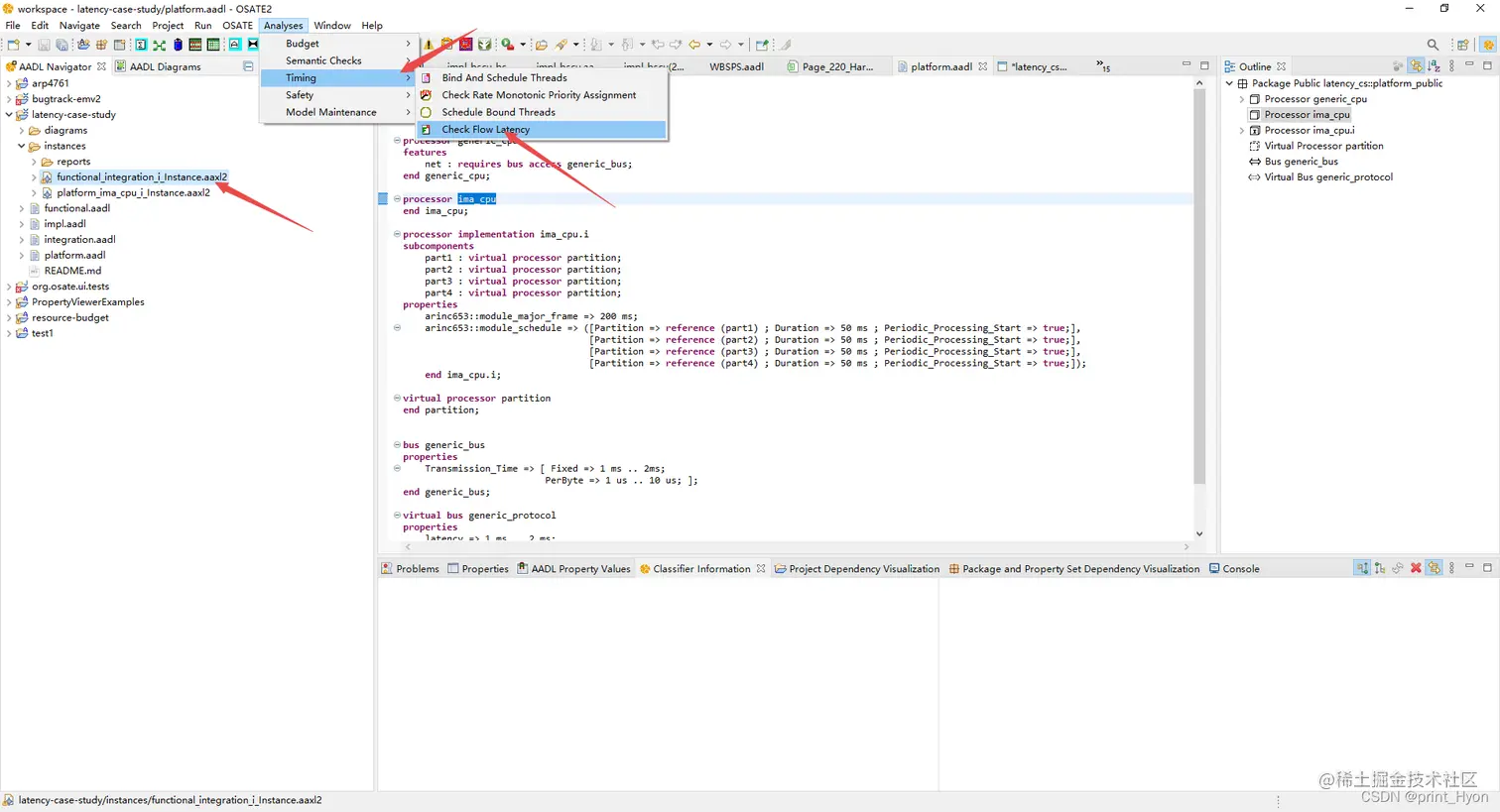This screenshot has width=1500, height=812.
Task: Click the Back navigation arrow icon
Action: tap(694, 45)
